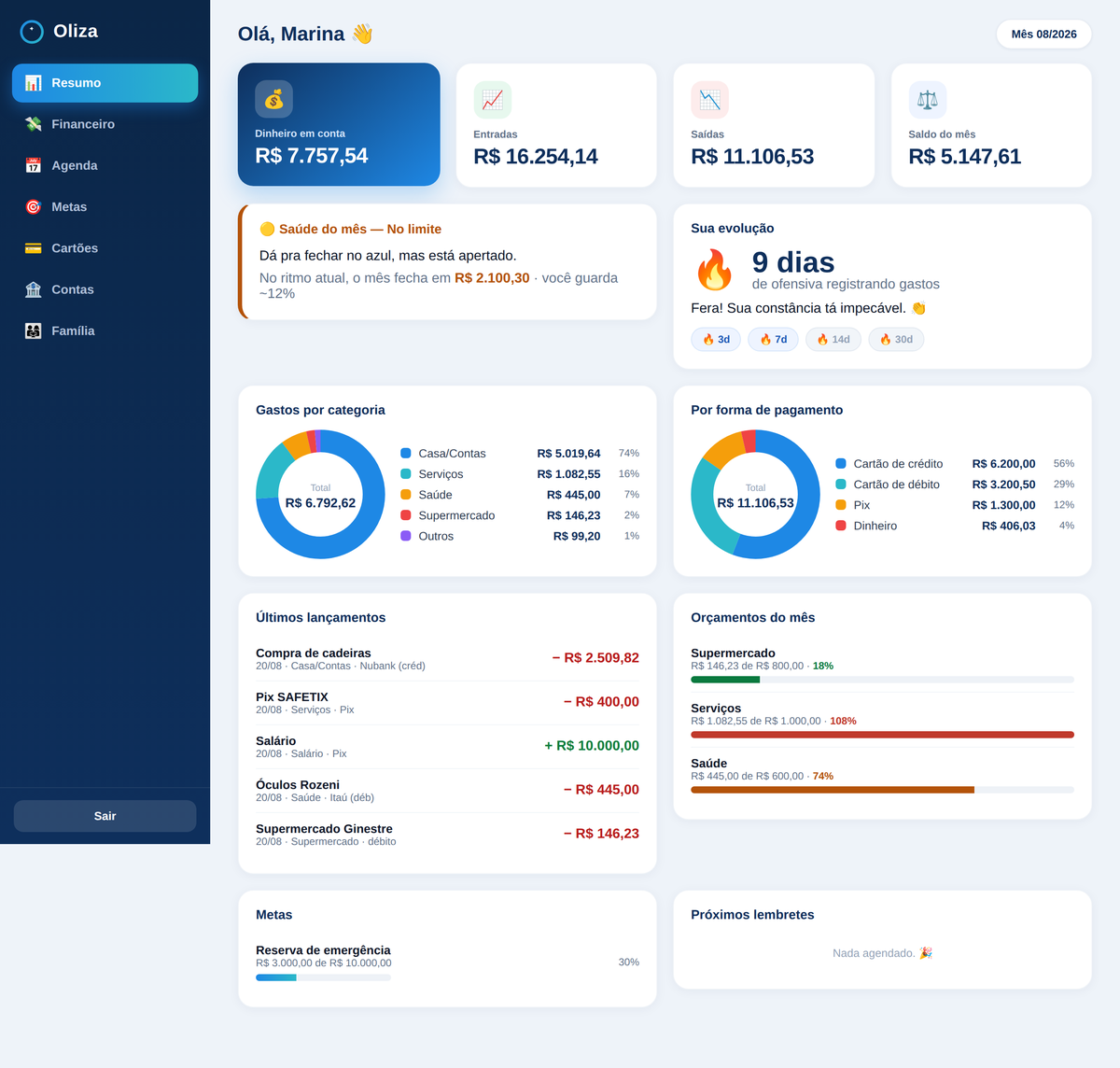Open the Resumo sidebar menu item
The height and width of the screenshot is (1068, 1120).
(x=105, y=83)
